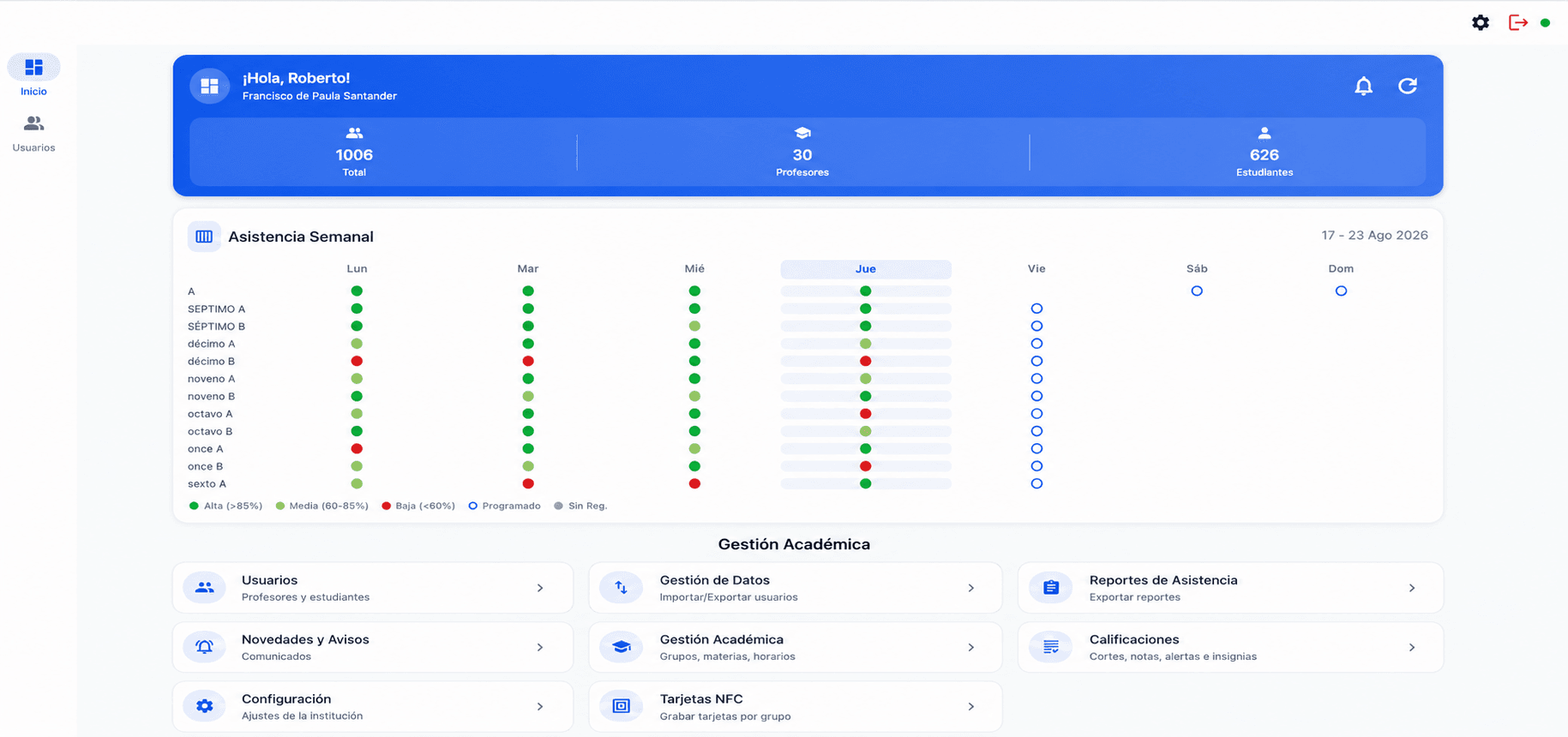Click the Programado legend entry
The width and height of the screenshot is (1568, 737).
click(504, 506)
